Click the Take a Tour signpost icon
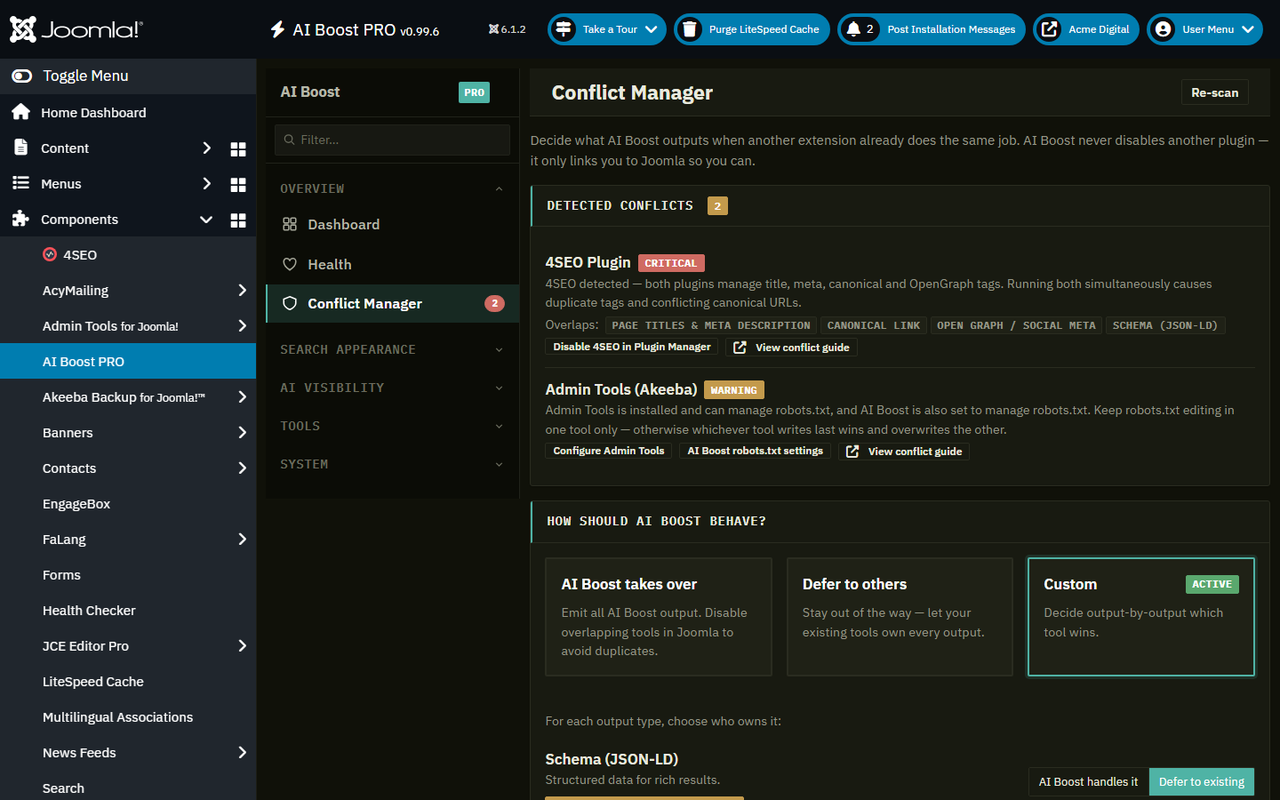The height and width of the screenshot is (800, 1280). 564,29
